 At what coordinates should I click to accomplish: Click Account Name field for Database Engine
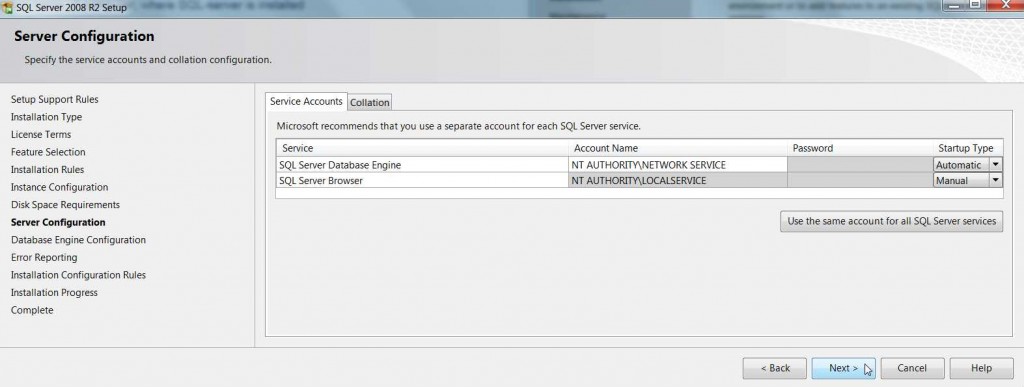pos(678,165)
